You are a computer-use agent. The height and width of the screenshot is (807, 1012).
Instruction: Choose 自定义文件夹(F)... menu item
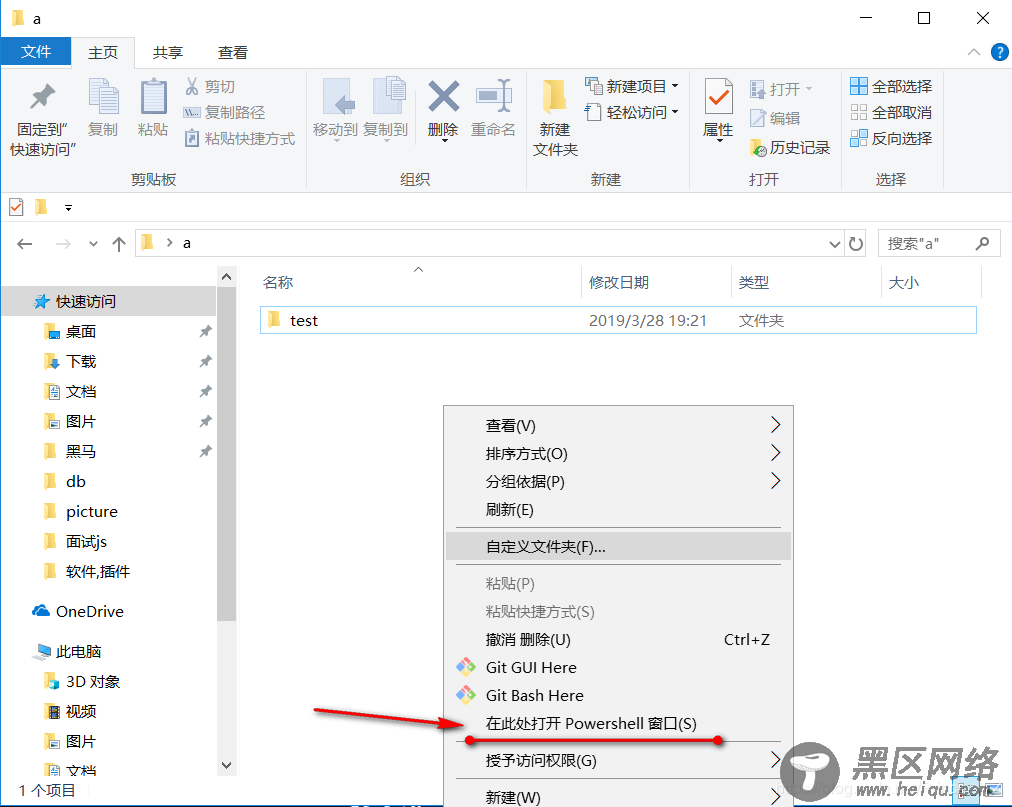[x=618, y=547]
